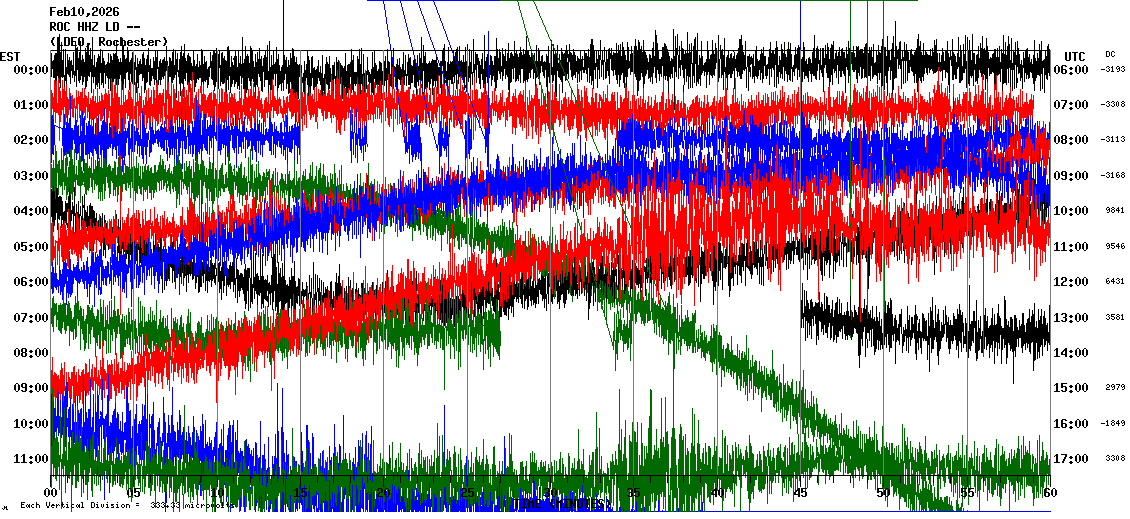
Task: Select the DC offset value "-3193"
Action: [1113, 69]
